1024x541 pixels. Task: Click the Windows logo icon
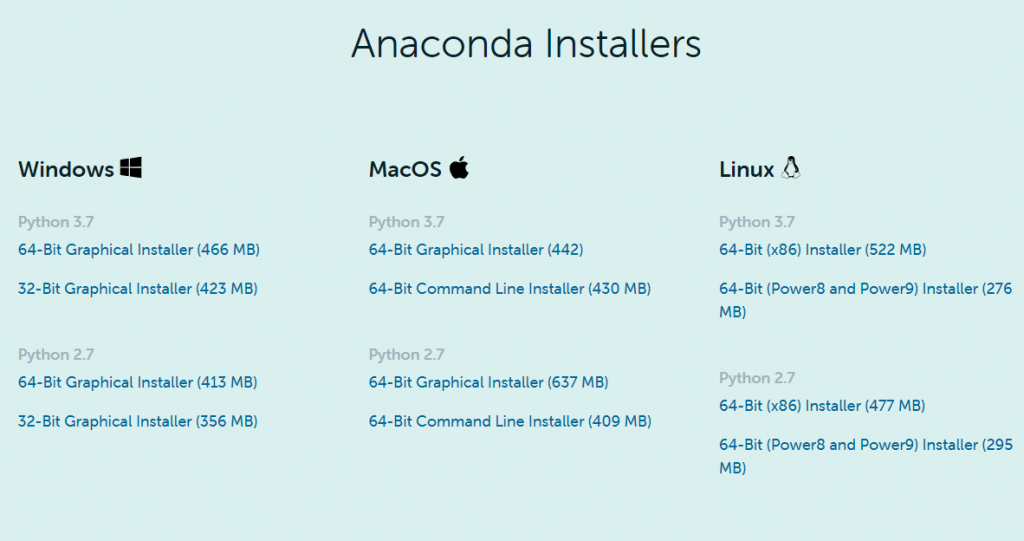(x=131, y=167)
